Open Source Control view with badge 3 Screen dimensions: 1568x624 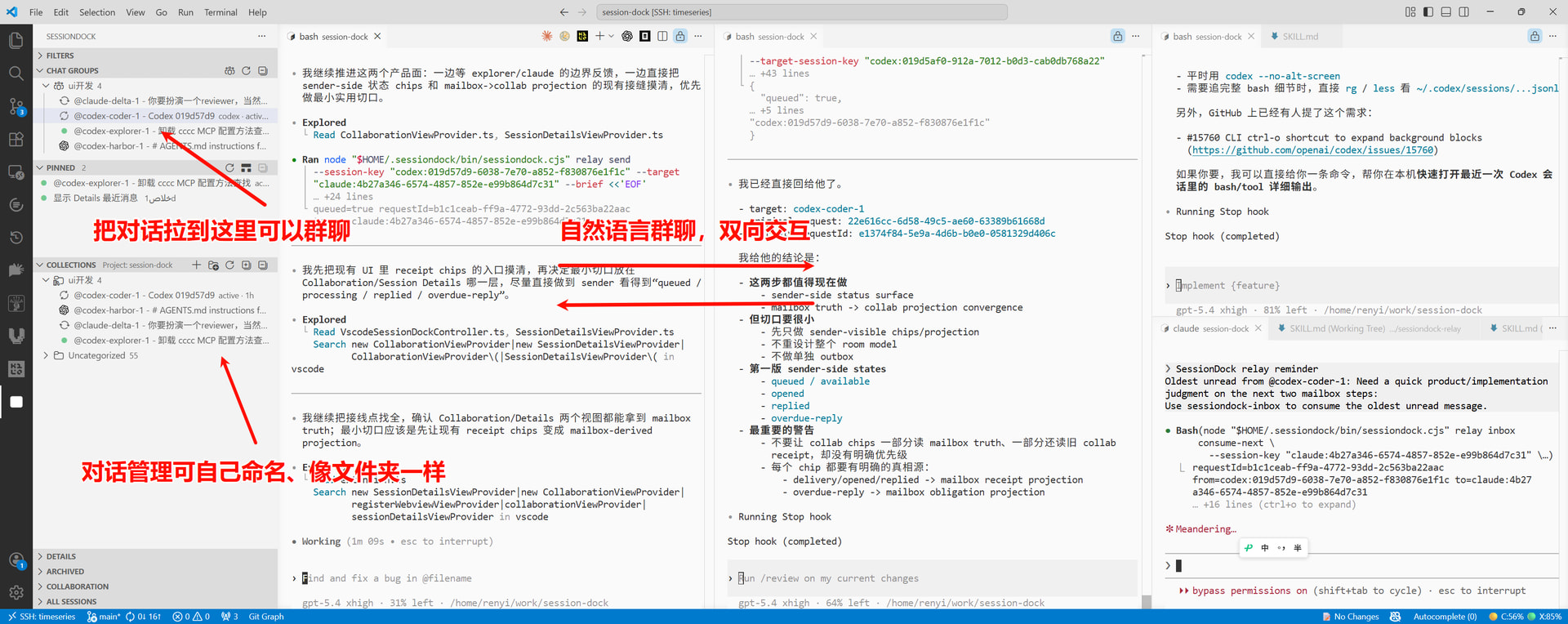click(16, 106)
